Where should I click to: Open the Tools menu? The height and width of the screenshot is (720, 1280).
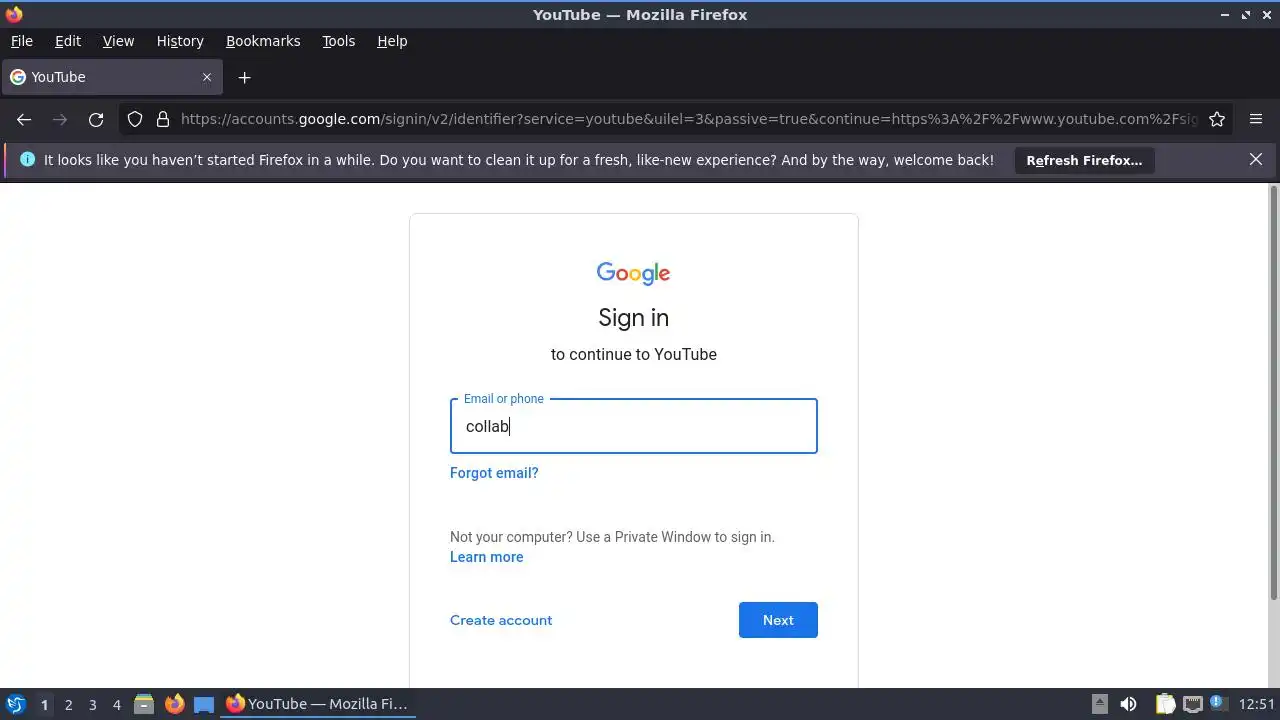click(338, 41)
